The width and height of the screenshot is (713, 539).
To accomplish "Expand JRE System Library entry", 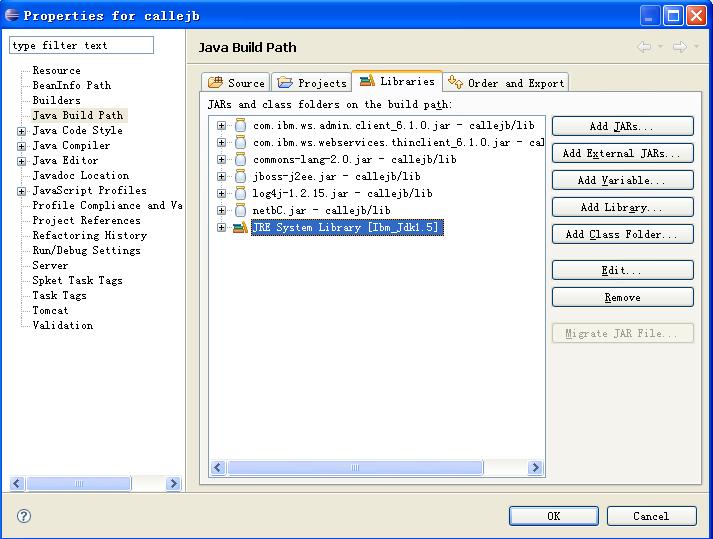I will (221, 227).
